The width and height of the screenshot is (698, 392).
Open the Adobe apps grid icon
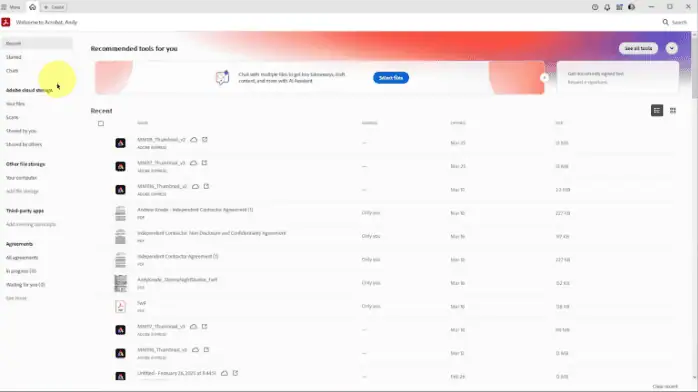click(x=619, y=7)
